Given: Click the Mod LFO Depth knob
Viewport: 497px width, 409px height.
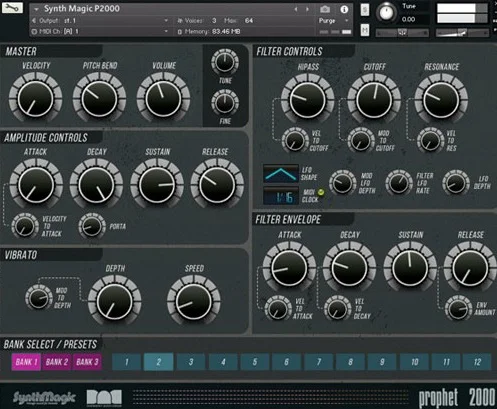Looking at the screenshot, I should 343,183.
